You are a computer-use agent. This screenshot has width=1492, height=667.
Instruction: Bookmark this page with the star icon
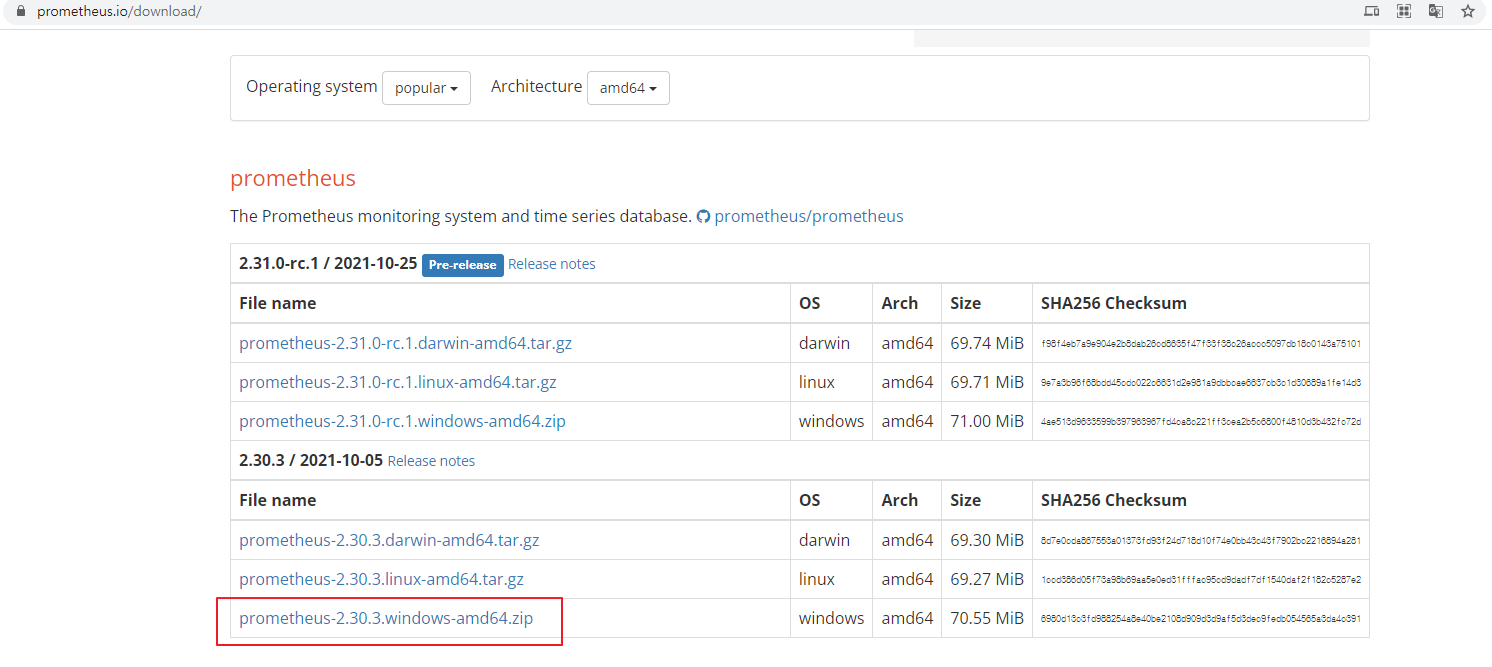(x=1468, y=11)
